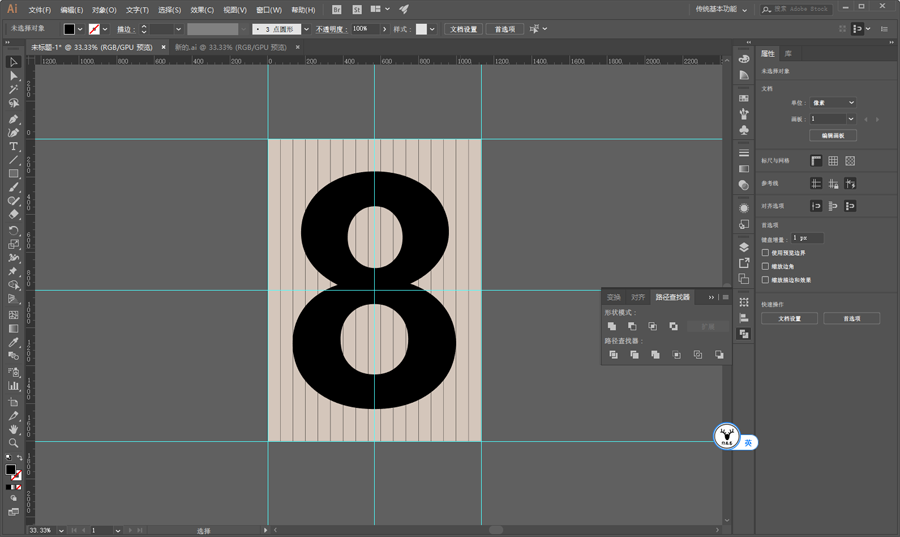Select the Type tool

[13, 146]
